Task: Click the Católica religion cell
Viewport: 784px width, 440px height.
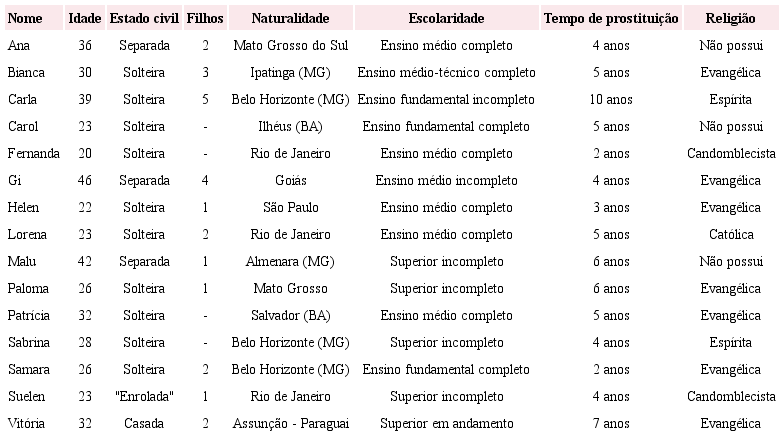Action: (730, 235)
